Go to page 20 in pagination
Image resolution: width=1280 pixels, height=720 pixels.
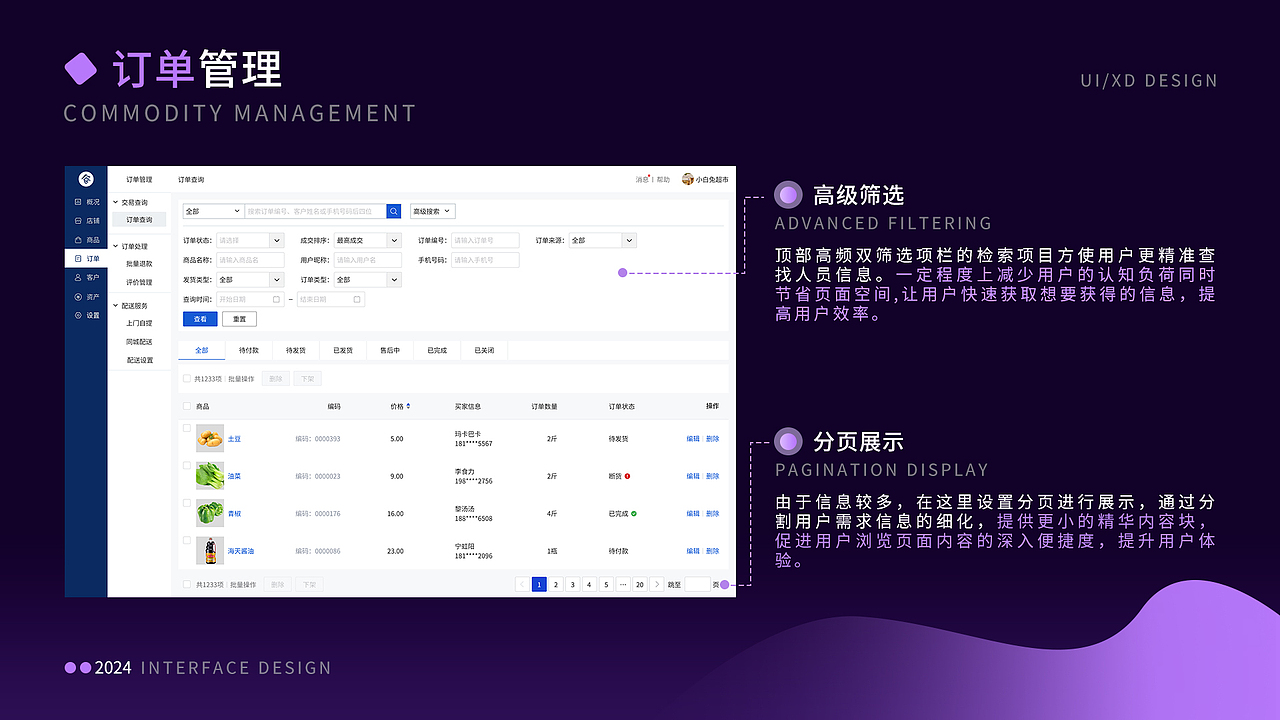pyautogui.click(x=639, y=584)
